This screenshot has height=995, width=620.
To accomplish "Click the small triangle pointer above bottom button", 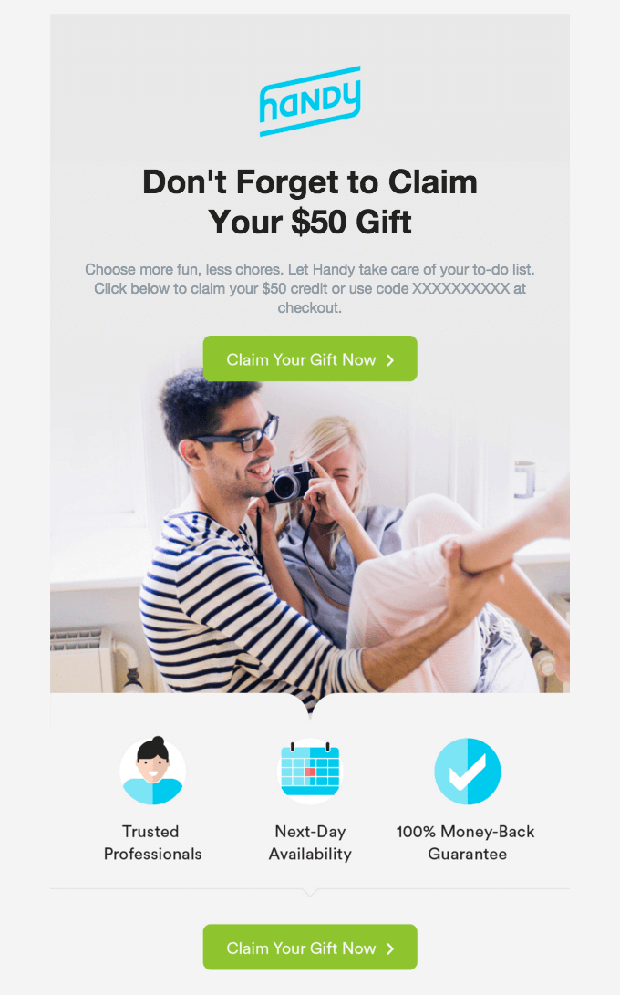I will 310,892.
